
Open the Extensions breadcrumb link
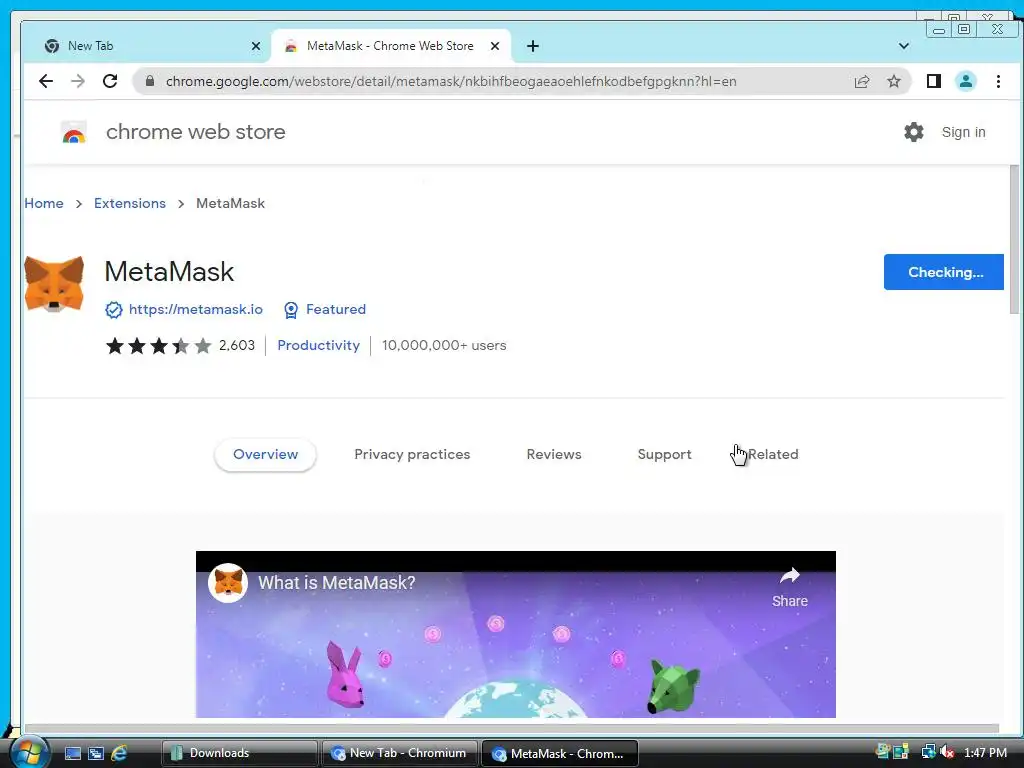pos(130,203)
